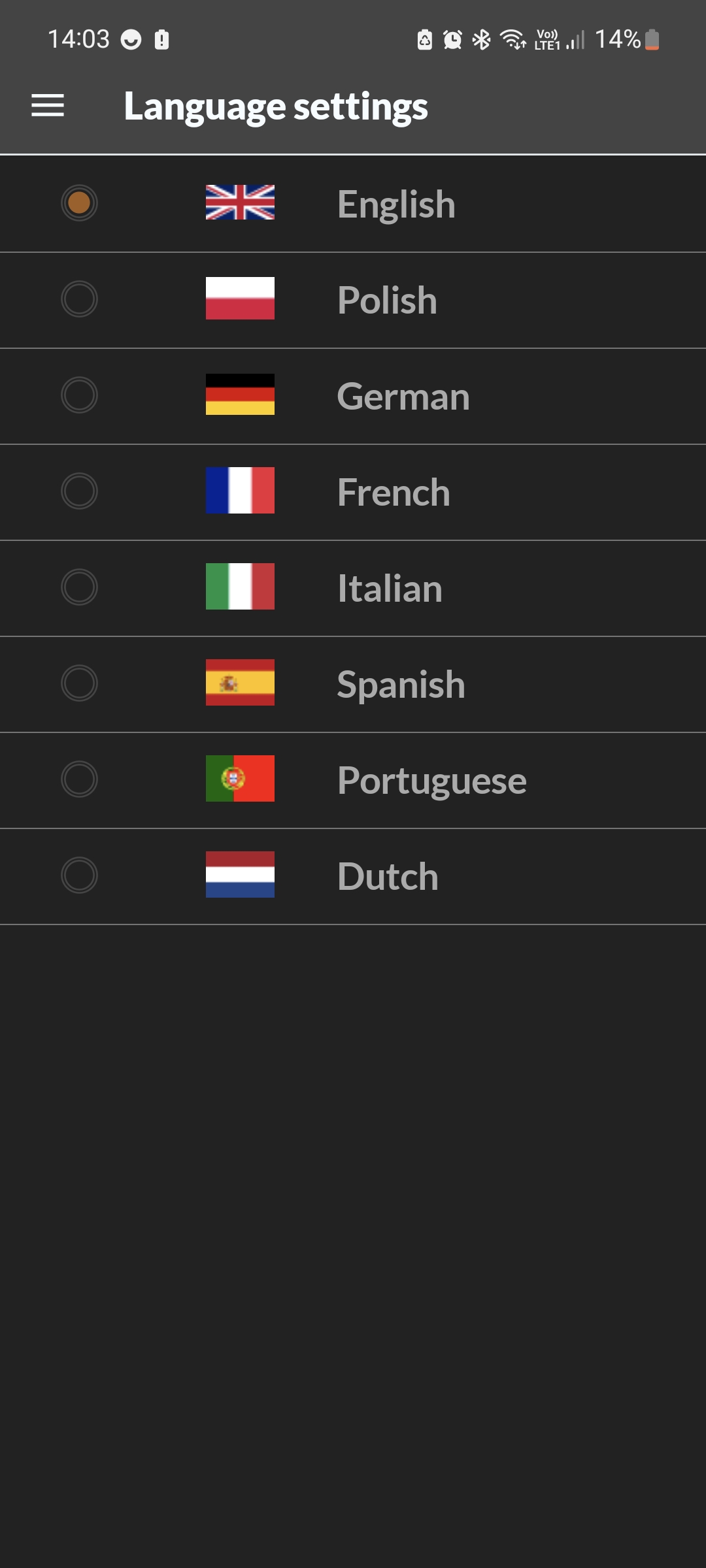The height and width of the screenshot is (1568, 706).
Task: Choose the Italian language label
Action: (390, 589)
